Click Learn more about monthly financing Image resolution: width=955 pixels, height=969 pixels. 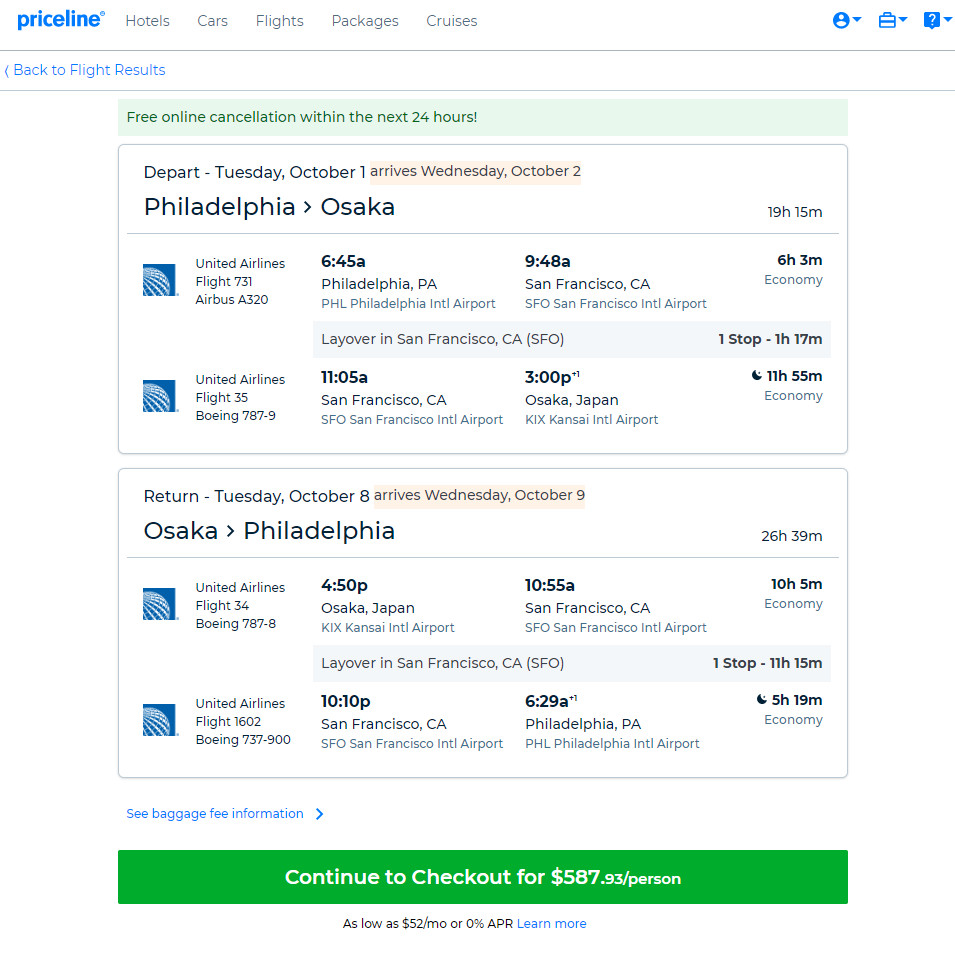click(551, 923)
